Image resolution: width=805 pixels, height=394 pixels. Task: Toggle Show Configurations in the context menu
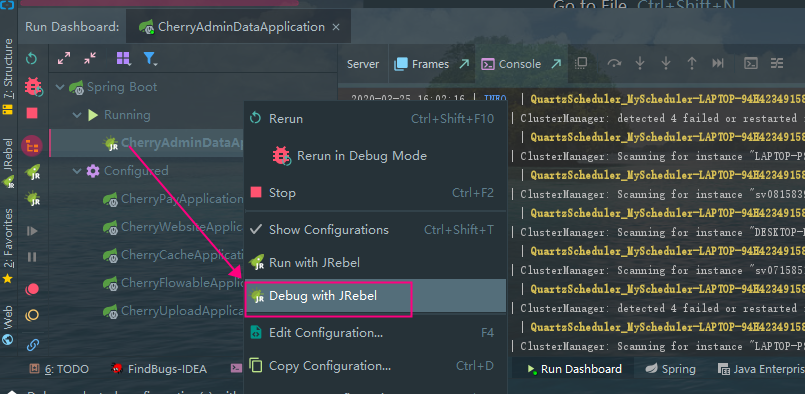point(375,230)
